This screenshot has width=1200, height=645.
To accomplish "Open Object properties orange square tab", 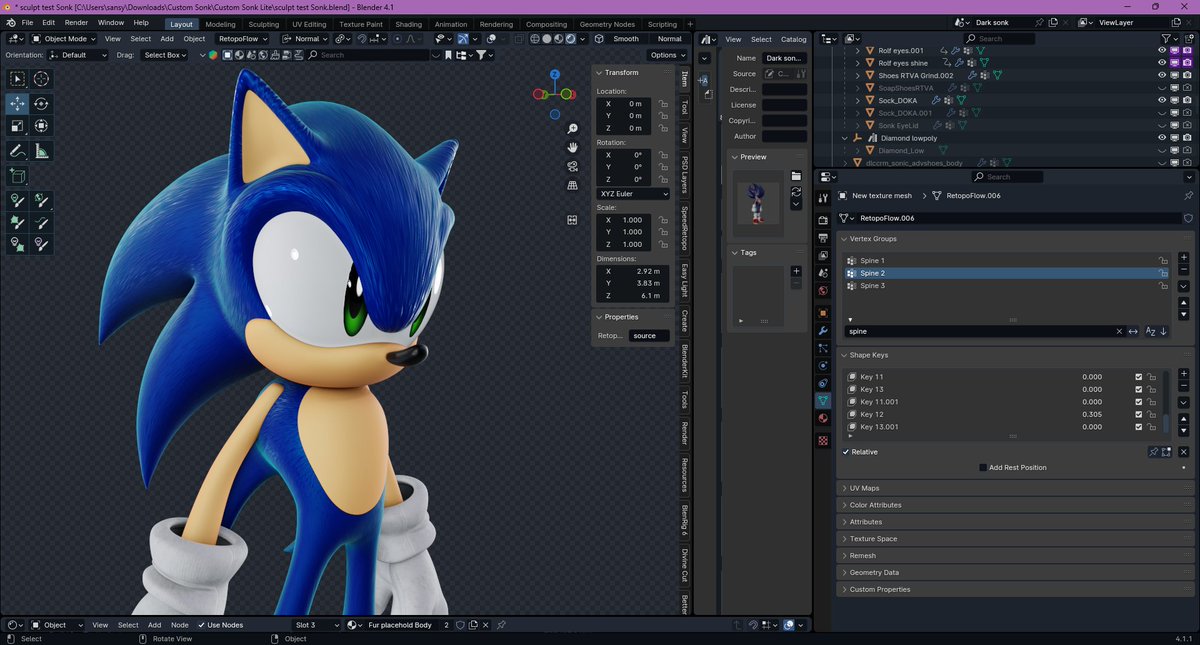I will point(823,313).
